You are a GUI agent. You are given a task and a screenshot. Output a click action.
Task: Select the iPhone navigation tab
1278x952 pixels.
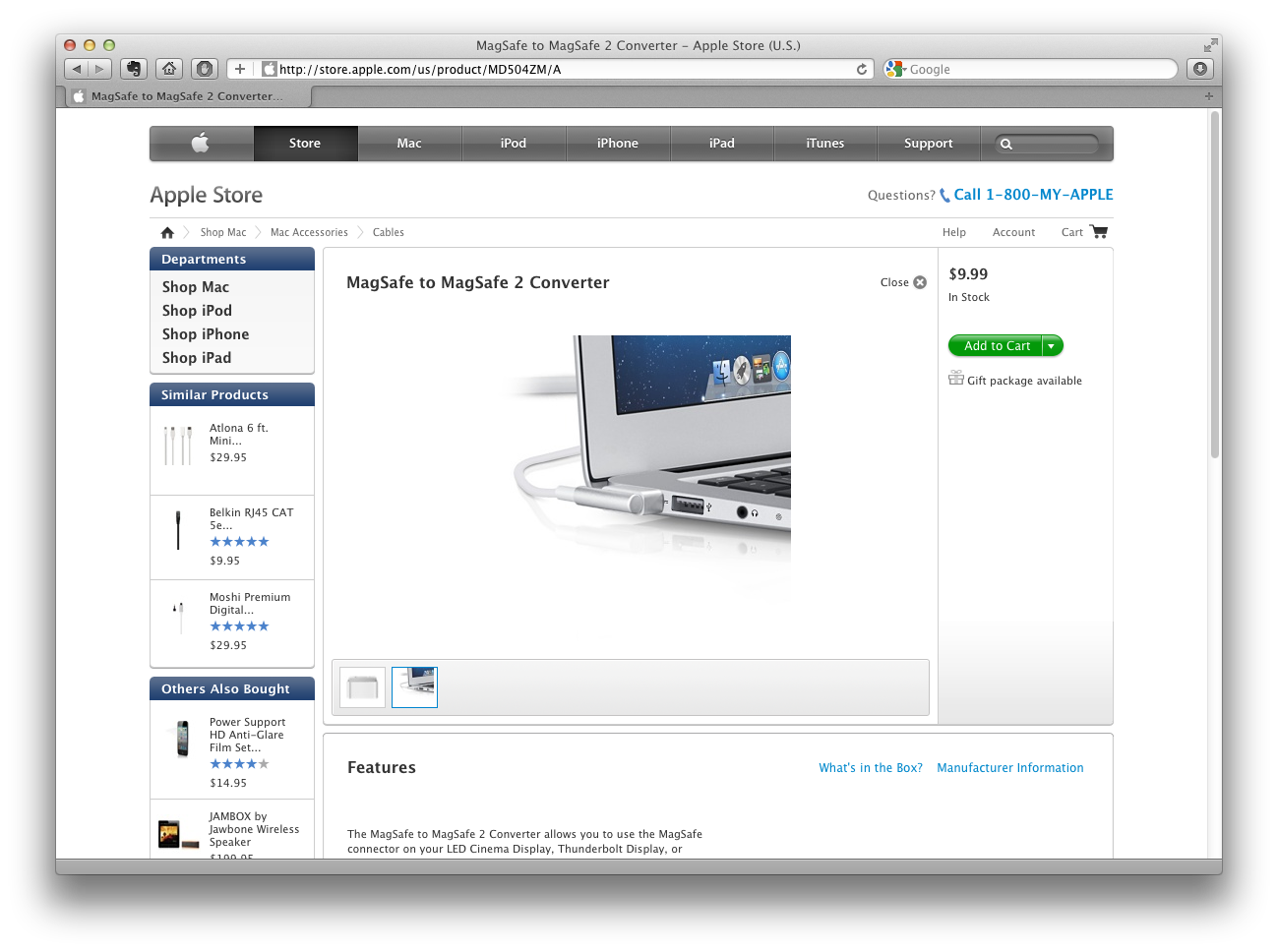[618, 143]
